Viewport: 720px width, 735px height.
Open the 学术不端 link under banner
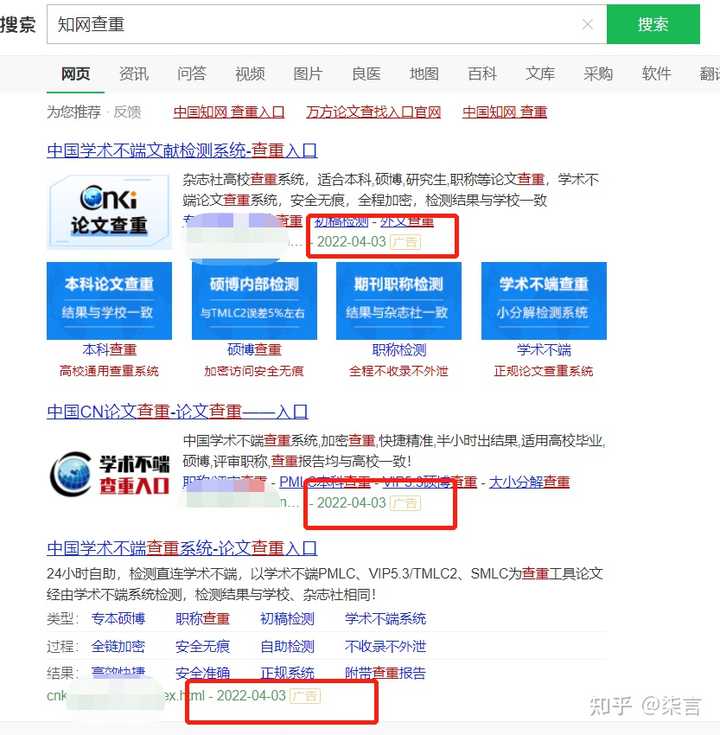click(544, 350)
